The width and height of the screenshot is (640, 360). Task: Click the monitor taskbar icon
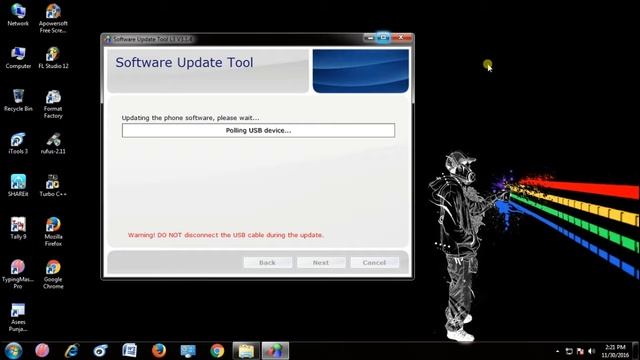coord(188,351)
